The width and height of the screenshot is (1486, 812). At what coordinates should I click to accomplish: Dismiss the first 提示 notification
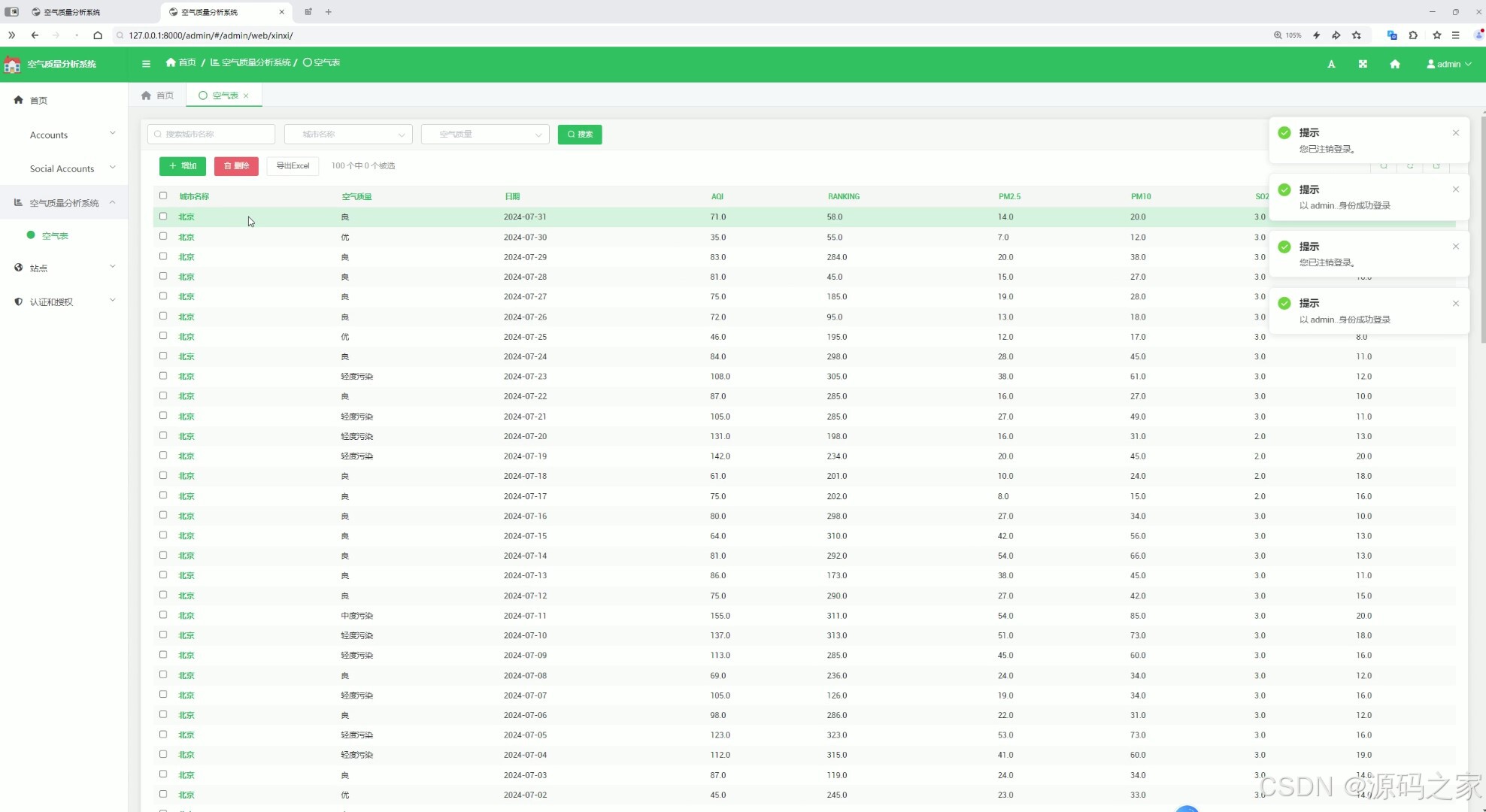(1456, 133)
